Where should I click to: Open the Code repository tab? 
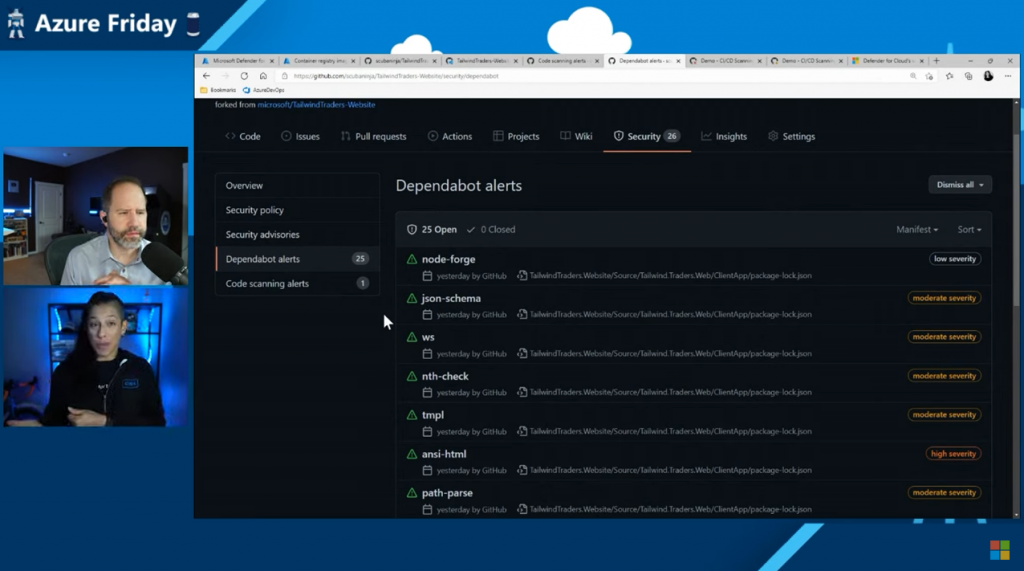coord(243,137)
